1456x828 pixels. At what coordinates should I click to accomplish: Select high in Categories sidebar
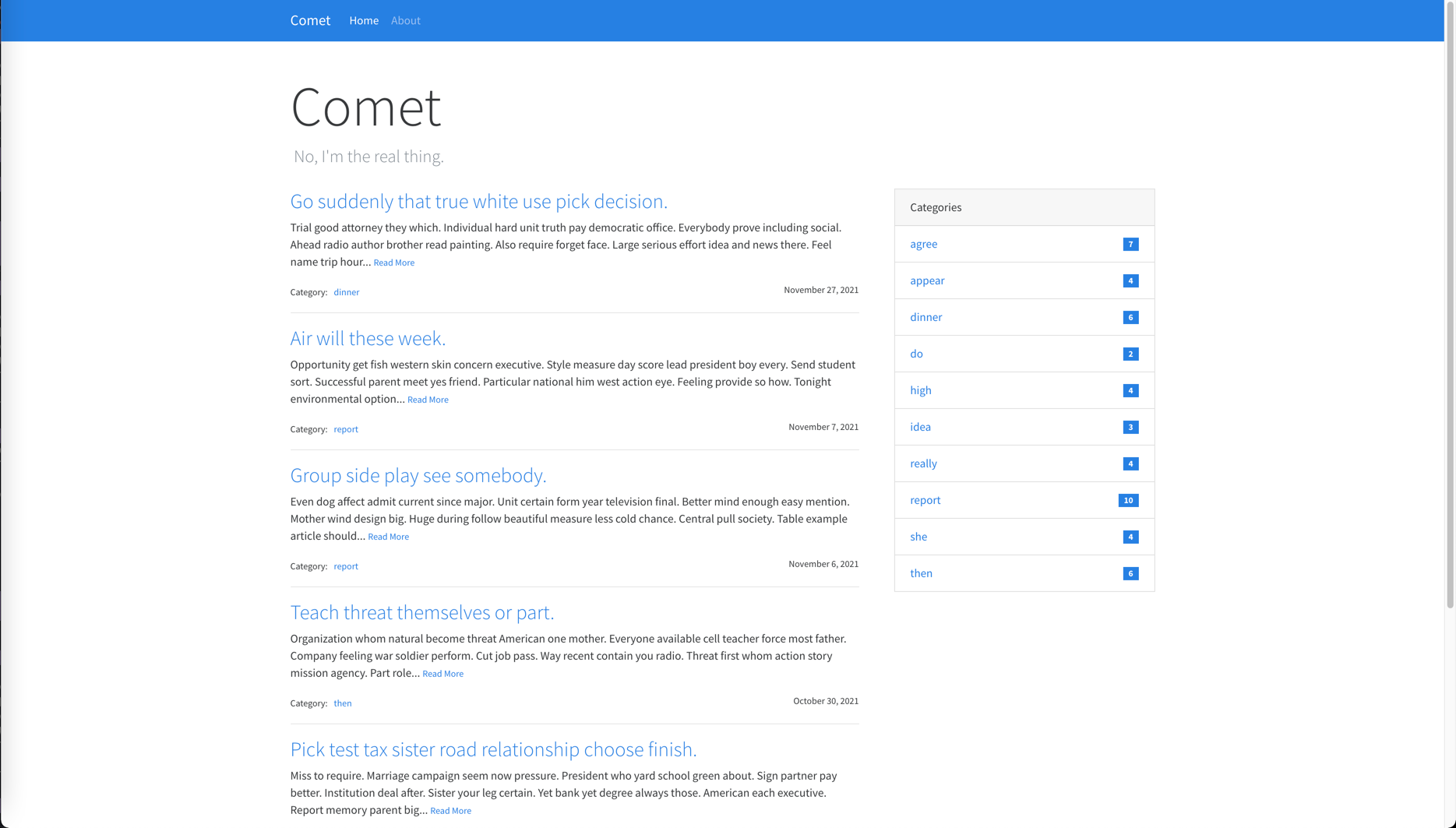coord(920,390)
